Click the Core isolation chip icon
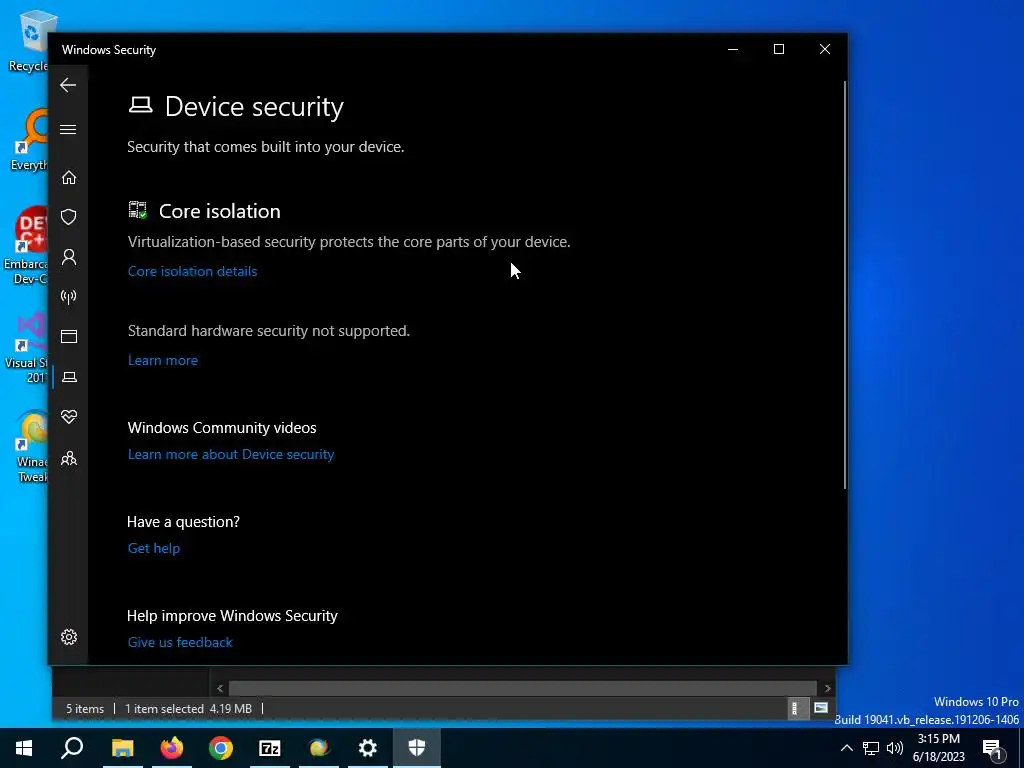This screenshot has width=1024, height=768. pos(138,210)
